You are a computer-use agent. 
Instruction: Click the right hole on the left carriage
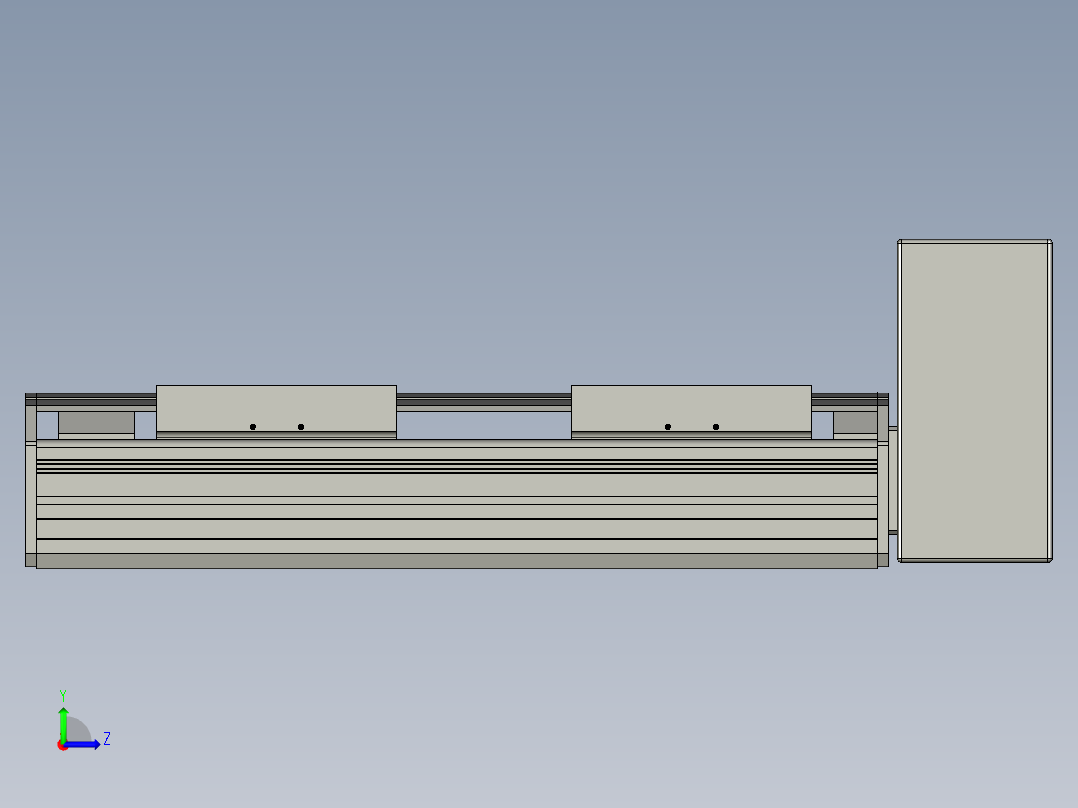(x=300, y=427)
